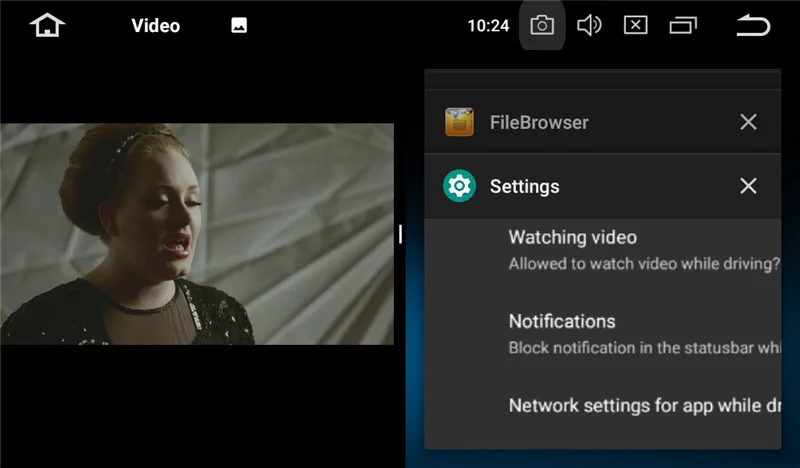
Task: Select the Video title label
Action: (x=156, y=26)
